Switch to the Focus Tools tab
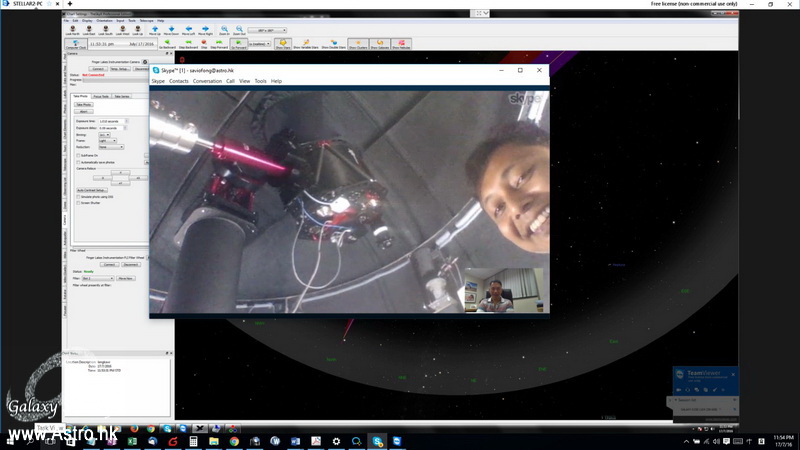Screen dimensions: 800x450 click(x=102, y=96)
